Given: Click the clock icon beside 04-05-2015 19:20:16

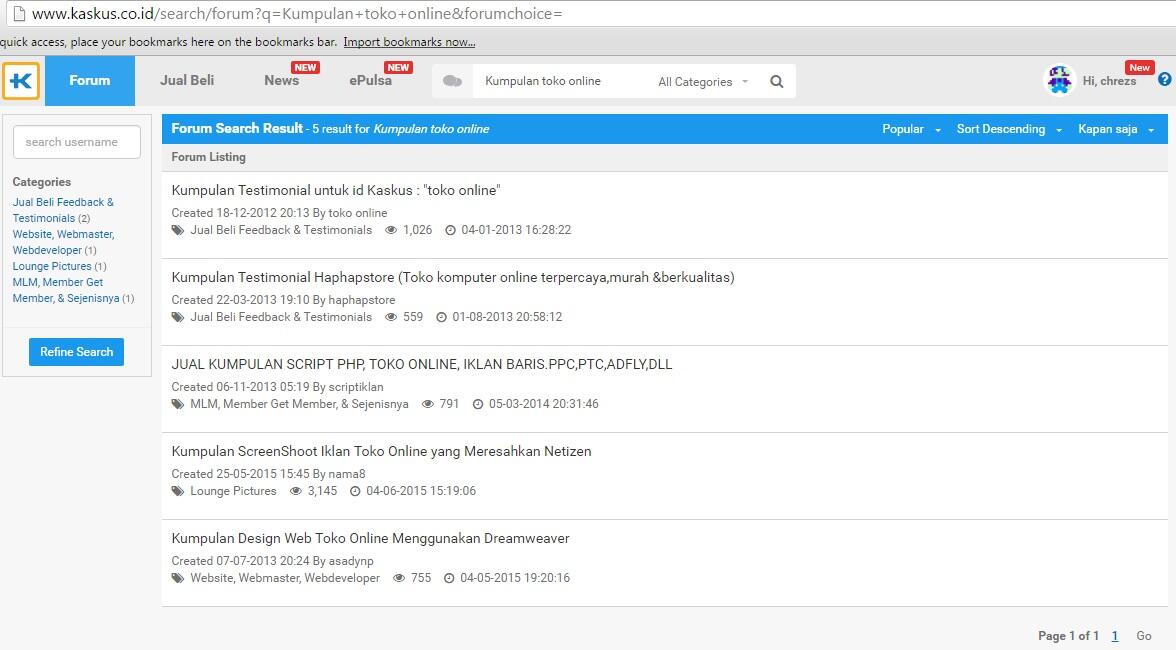Looking at the screenshot, I should click(x=448, y=578).
